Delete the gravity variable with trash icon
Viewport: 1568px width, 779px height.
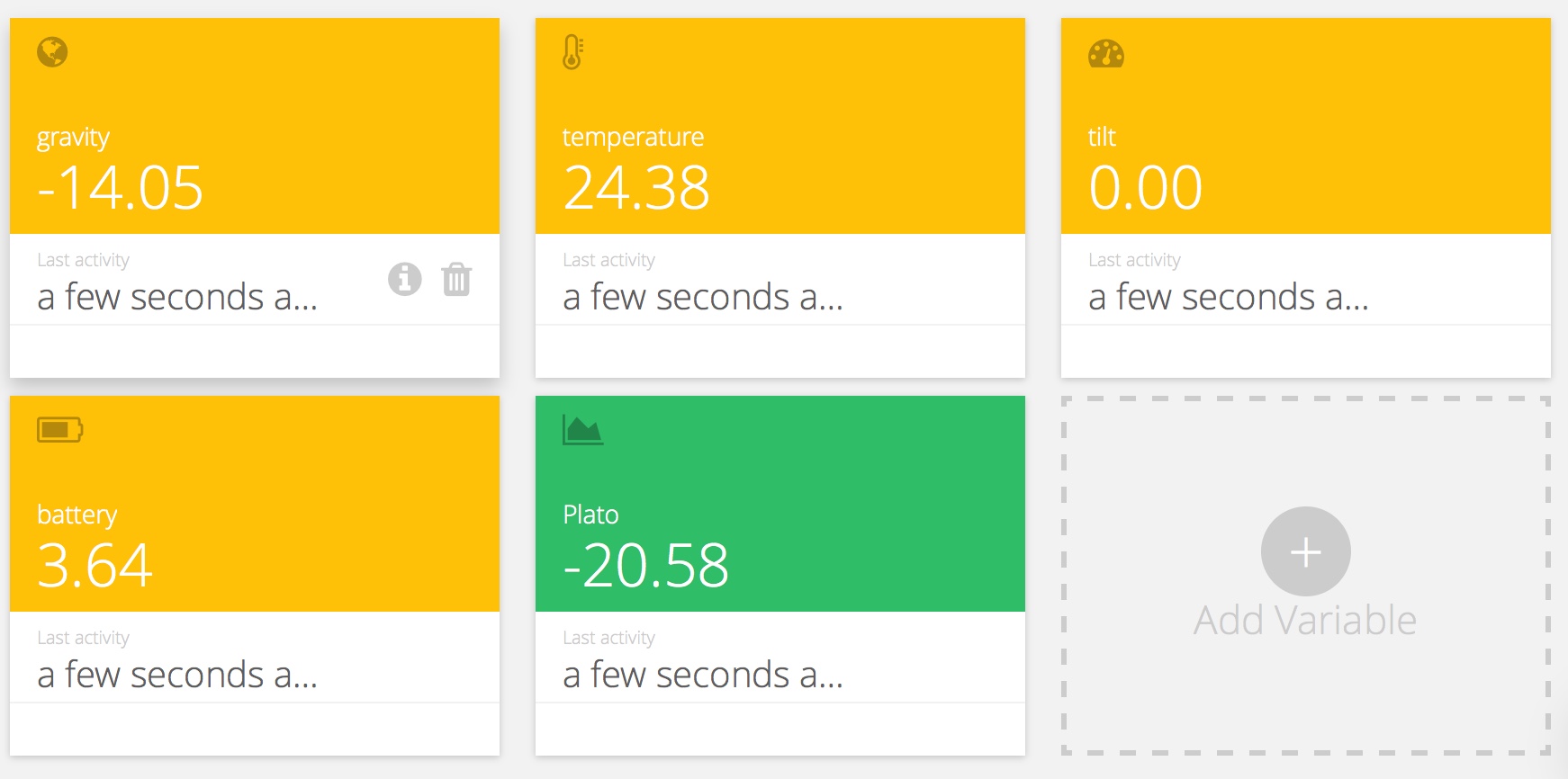pos(456,279)
